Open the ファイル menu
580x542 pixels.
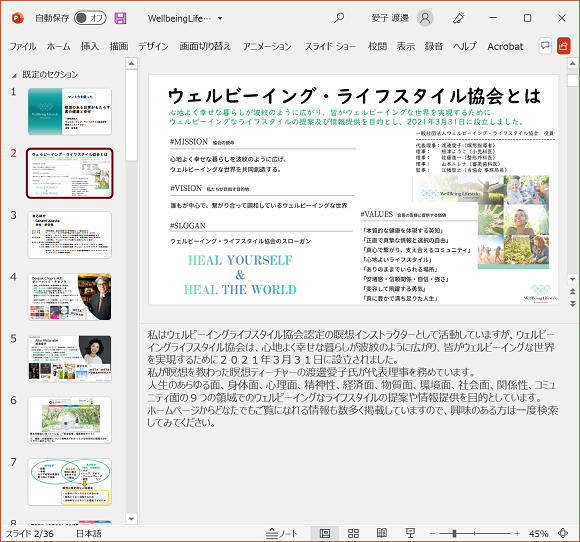click(23, 46)
